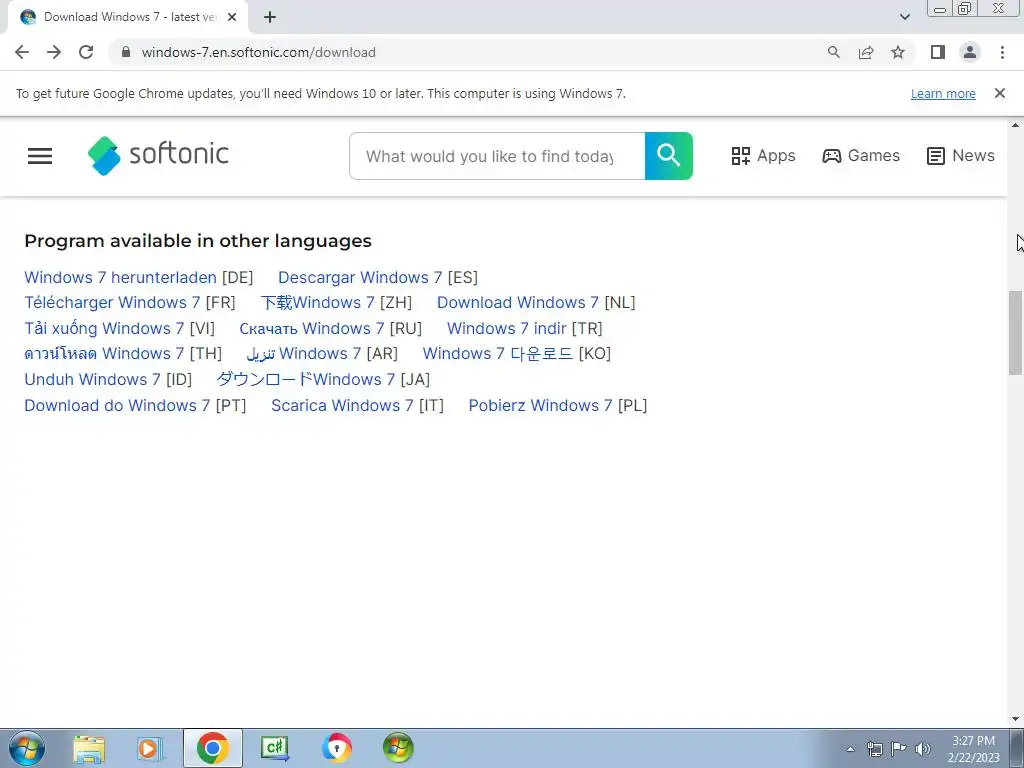Switch to Chrome taskbar button

tap(212, 748)
